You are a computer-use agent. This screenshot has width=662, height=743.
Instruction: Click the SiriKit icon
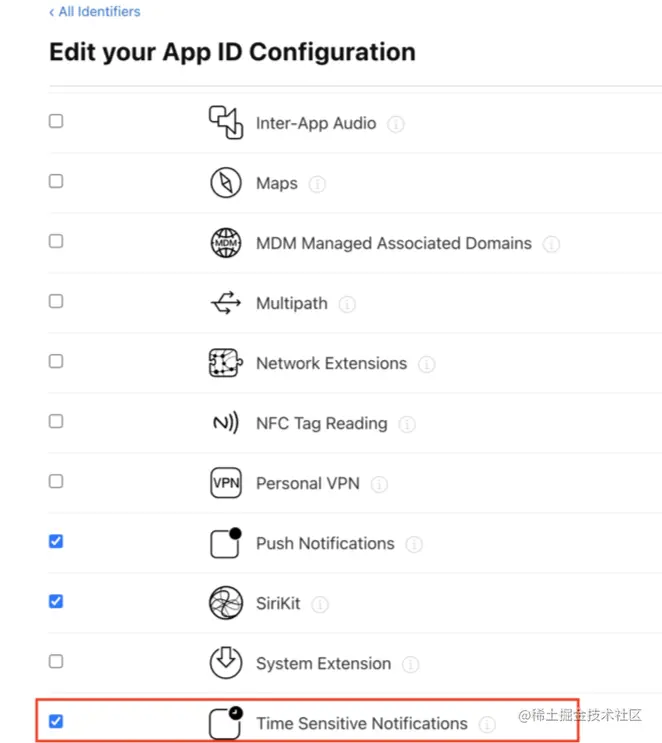pyautogui.click(x=225, y=603)
